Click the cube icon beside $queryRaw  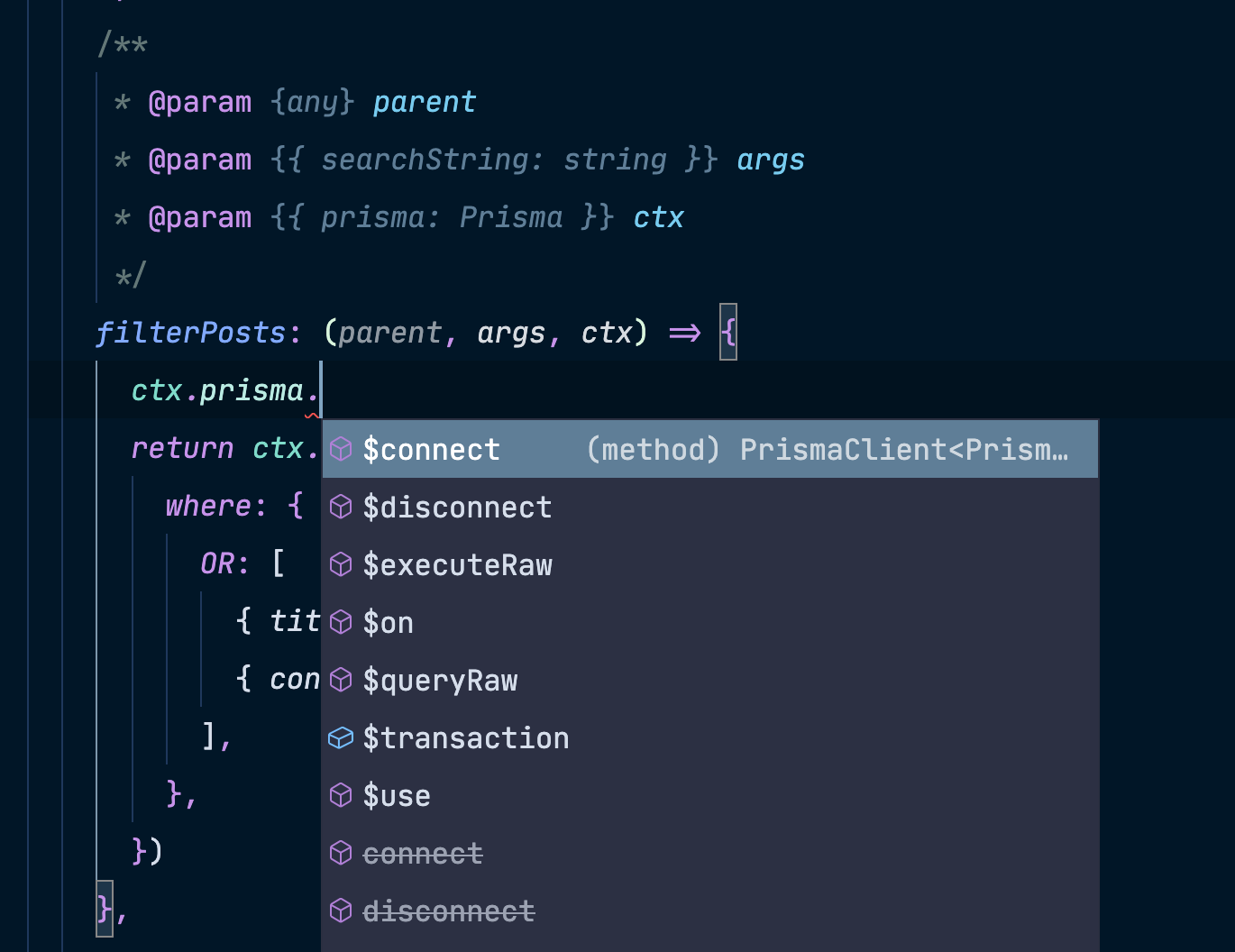click(x=341, y=680)
